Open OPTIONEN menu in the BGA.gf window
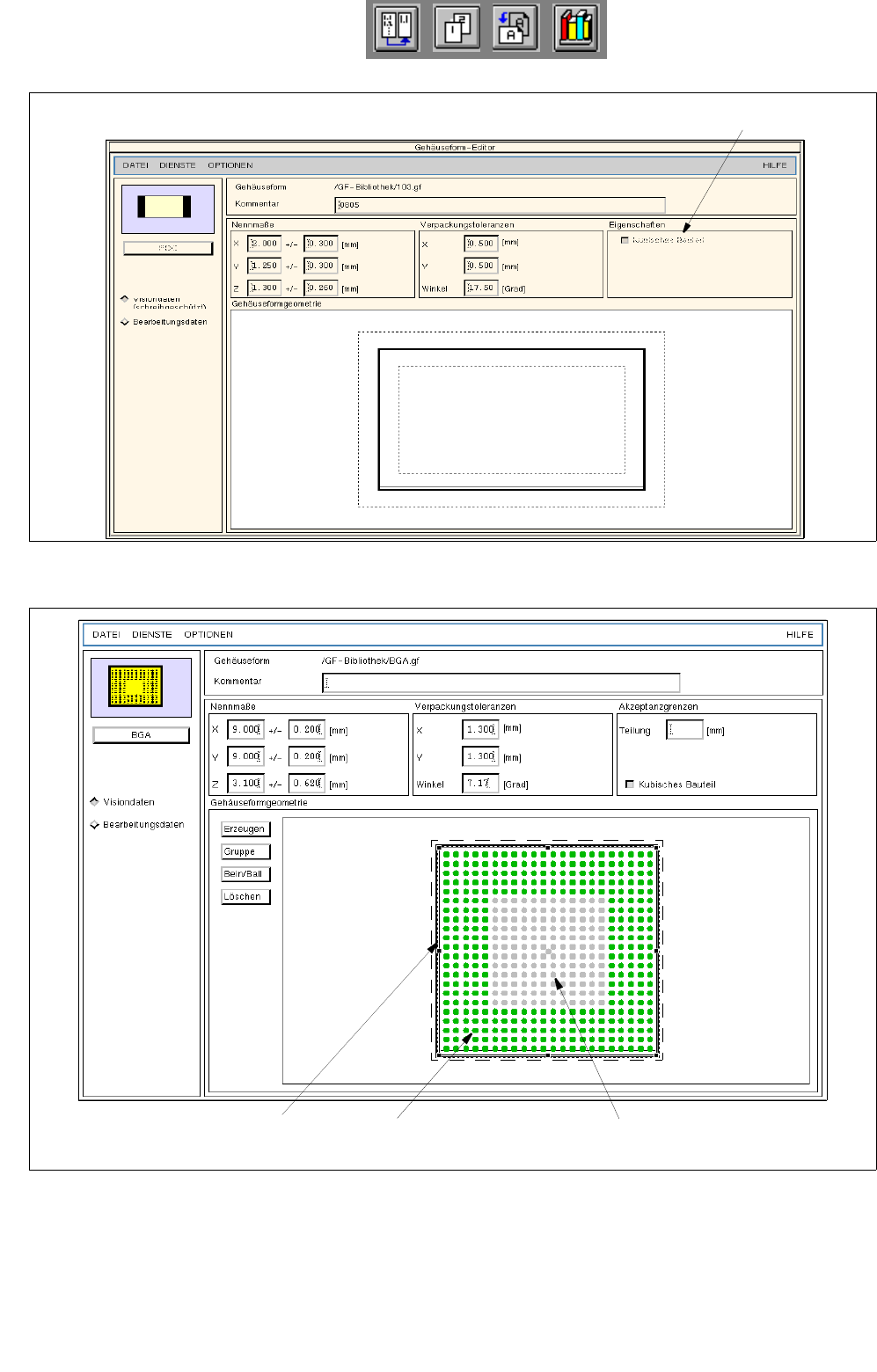 [x=208, y=634]
